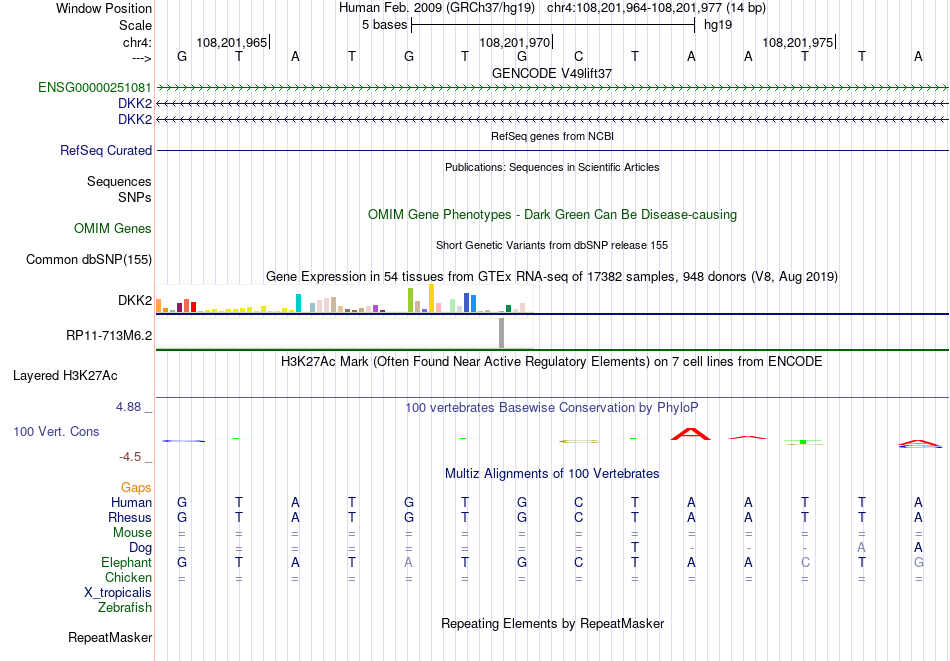Click the chr4: ruler label

(137, 42)
